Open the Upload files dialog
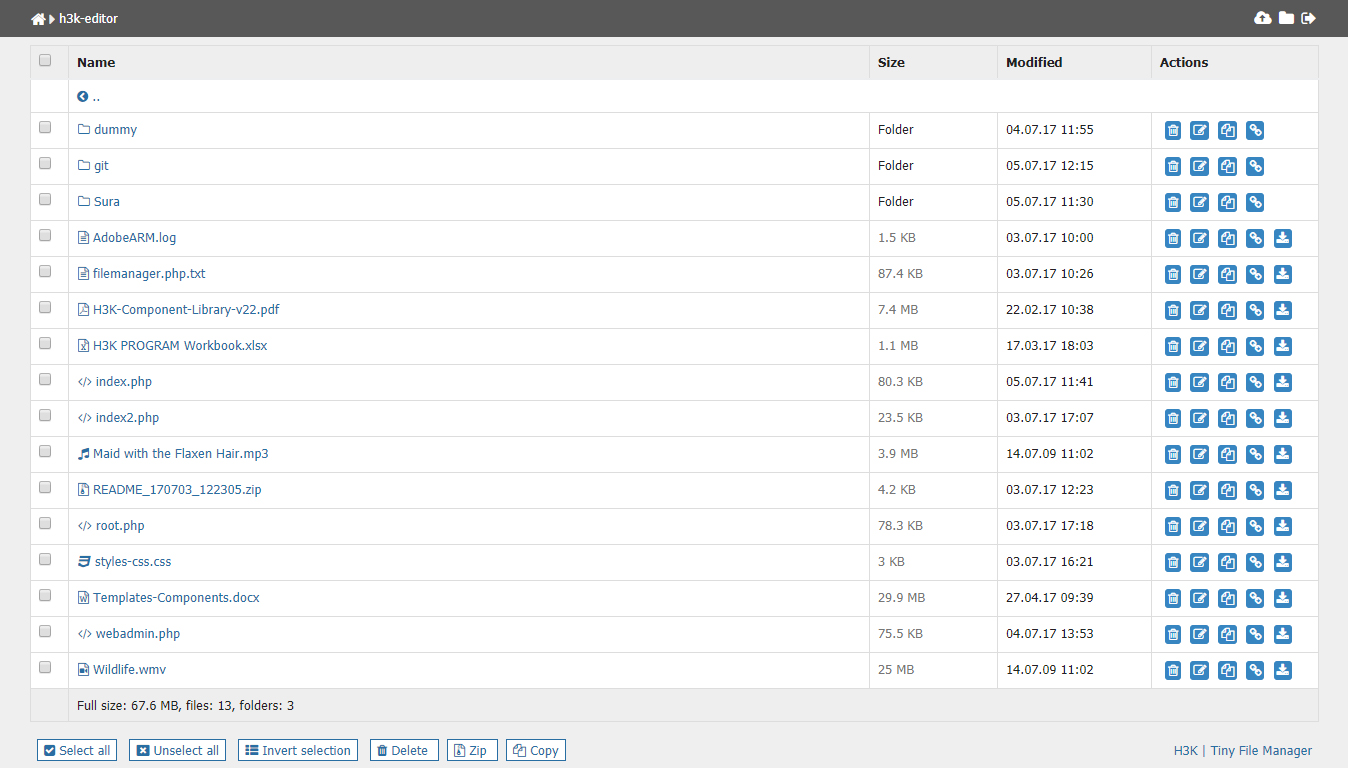Image resolution: width=1348 pixels, height=768 pixels. pos(1262,18)
